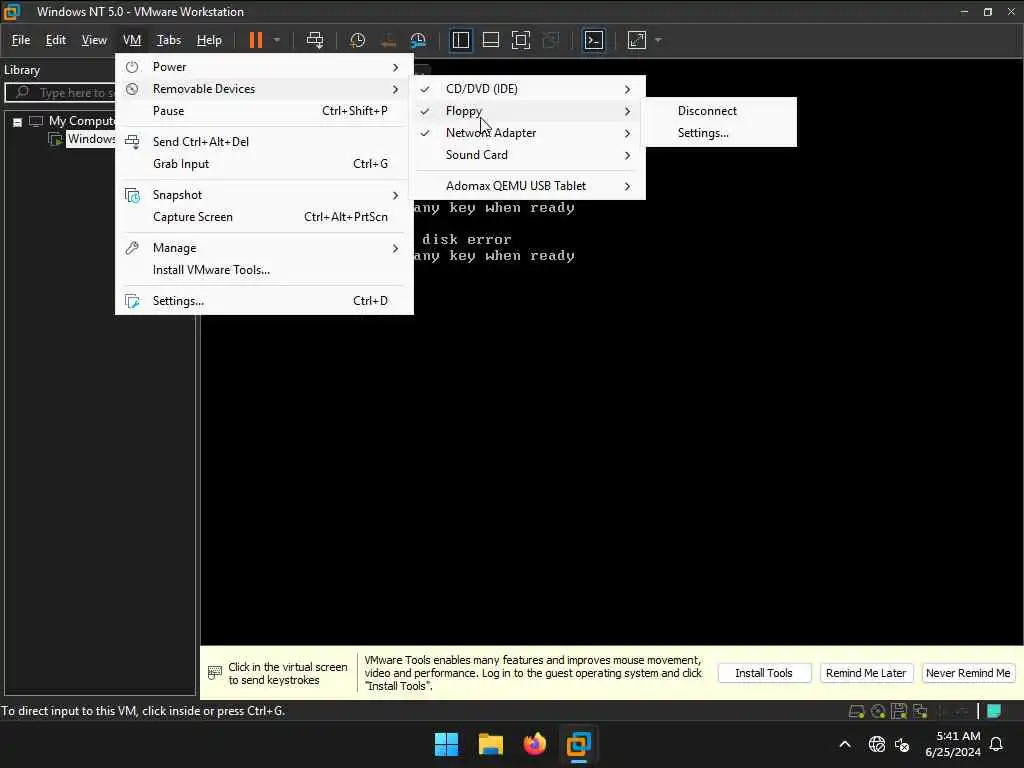Click the Power icon in VM menu
The height and width of the screenshot is (768, 1024).
[x=132, y=67]
